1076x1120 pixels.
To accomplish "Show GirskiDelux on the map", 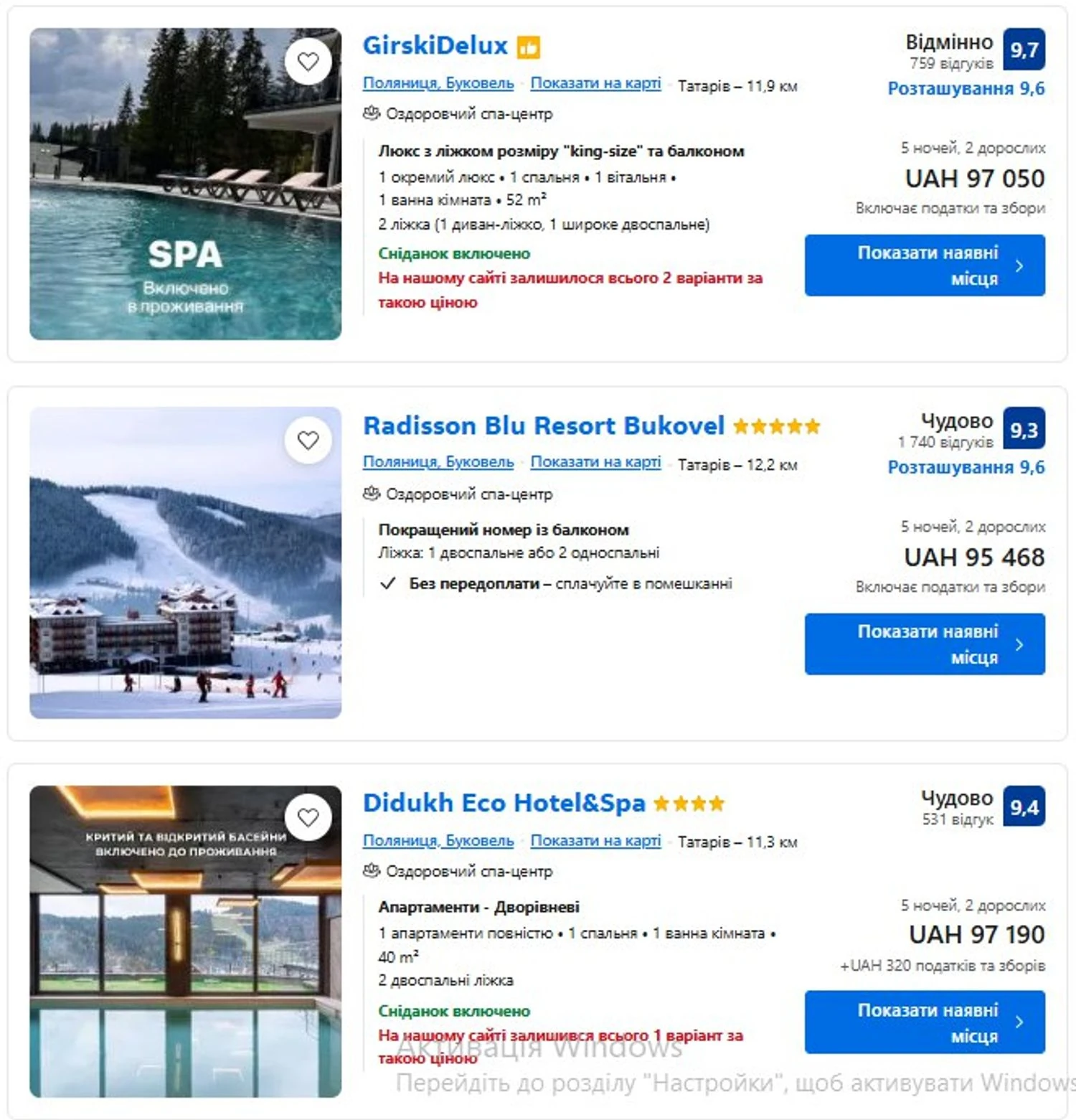I will click(x=595, y=83).
